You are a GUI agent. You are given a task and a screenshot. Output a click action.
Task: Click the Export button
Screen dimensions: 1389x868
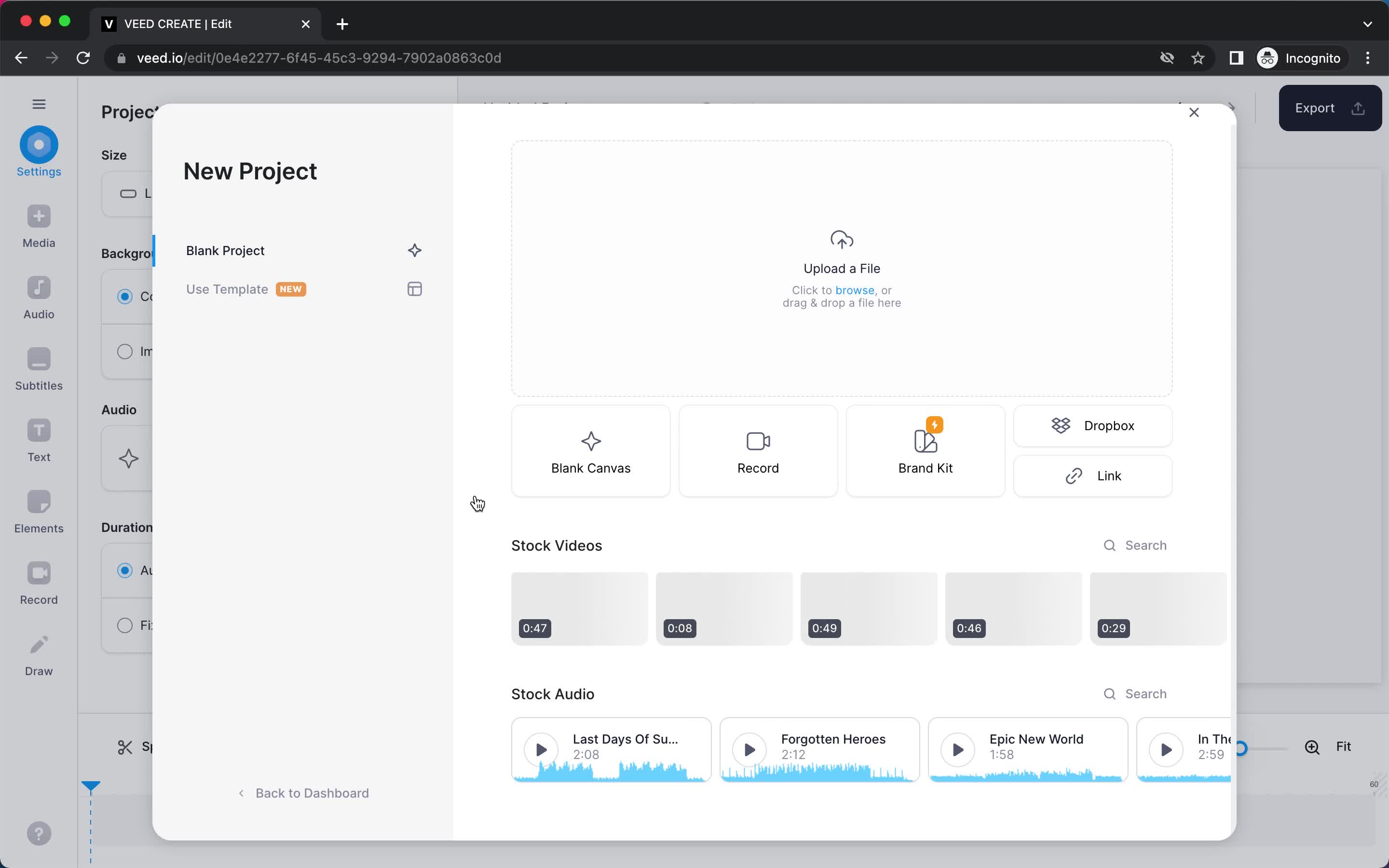coord(1330,108)
